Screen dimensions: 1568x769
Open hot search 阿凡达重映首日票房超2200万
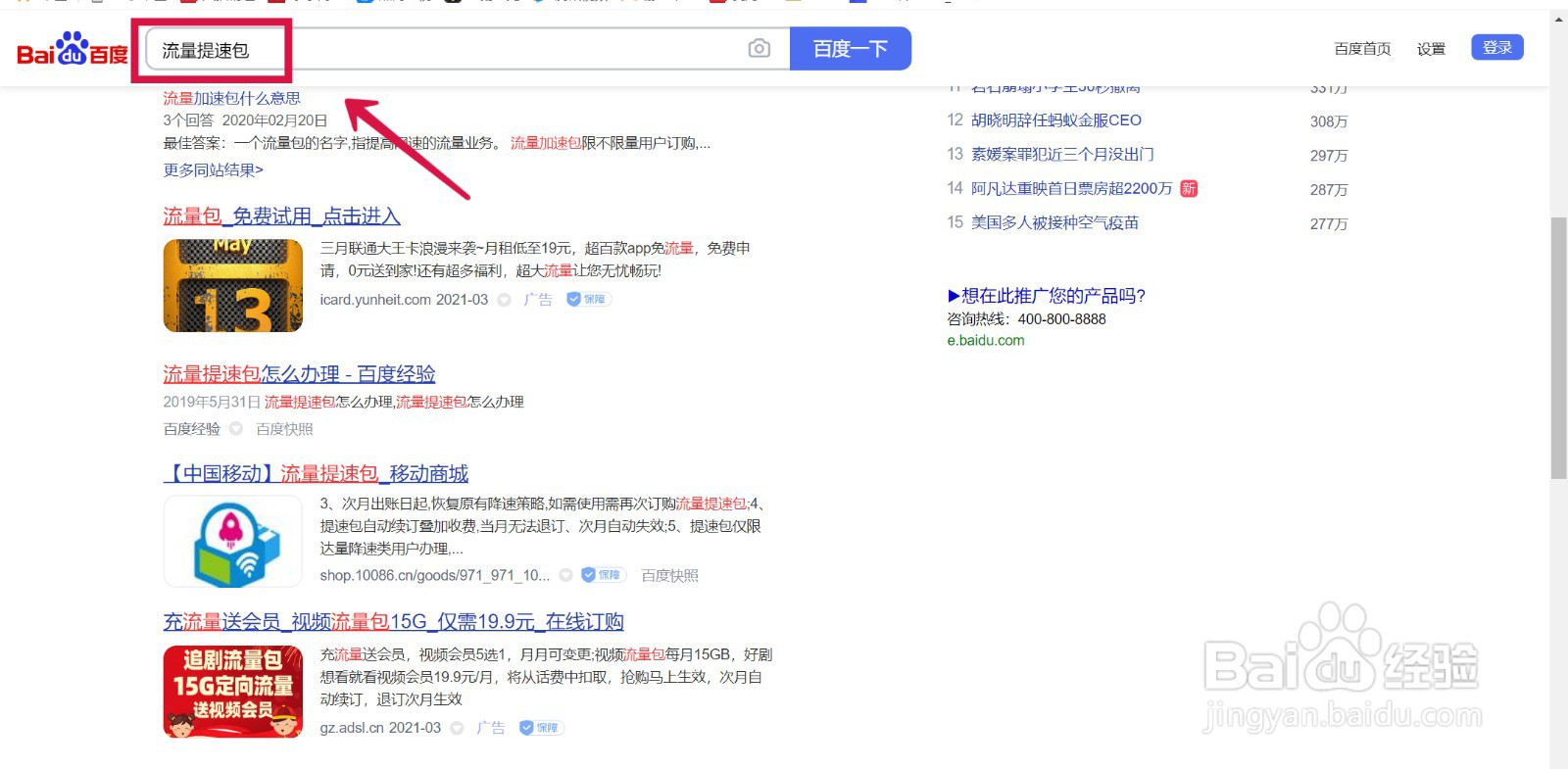point(1071,188)
